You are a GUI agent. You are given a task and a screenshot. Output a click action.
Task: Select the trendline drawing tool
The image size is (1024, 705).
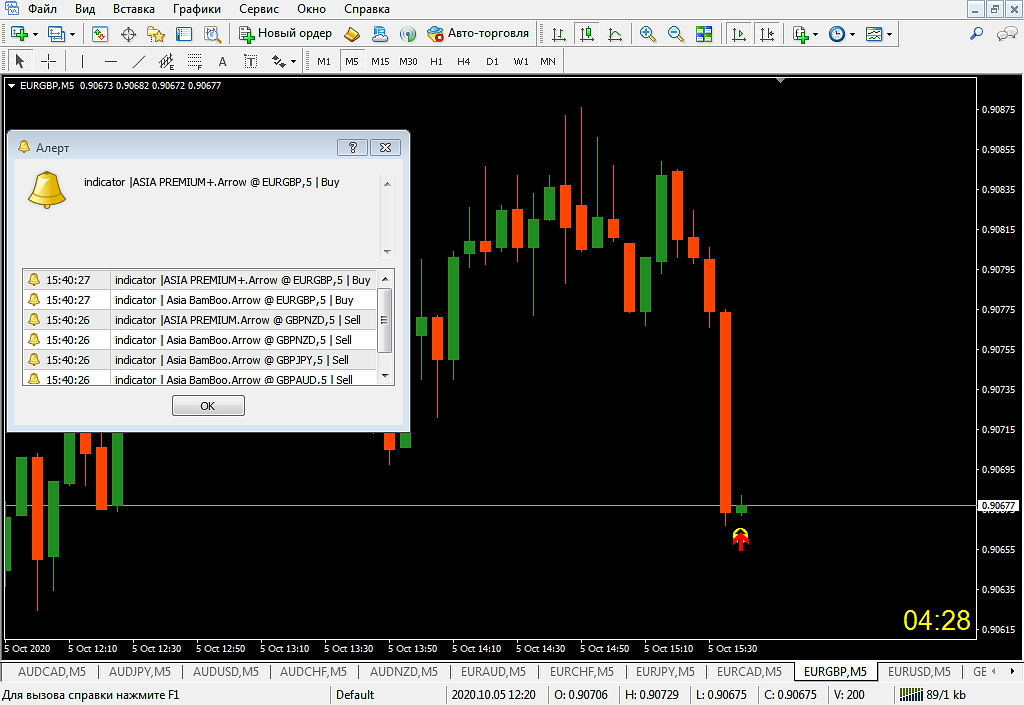(x=138, y=61)
